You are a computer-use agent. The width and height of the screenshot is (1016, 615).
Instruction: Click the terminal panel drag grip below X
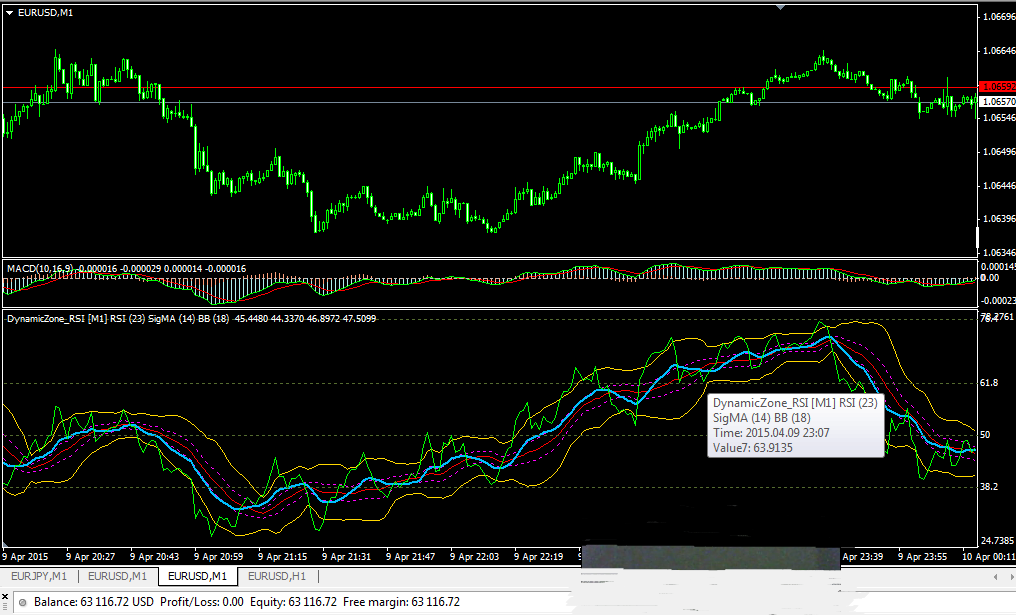pyautogui.click(x=5, y=609)
